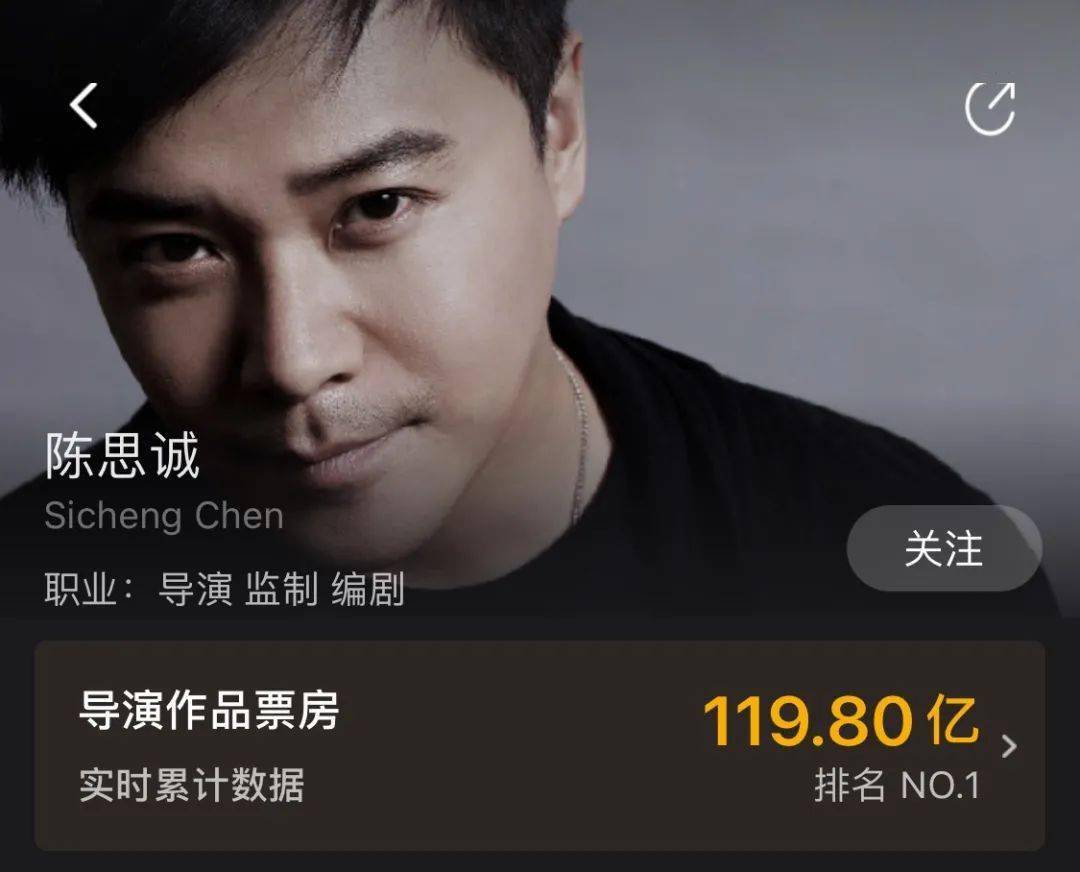The image size is (1080, 872).
Task: Tap the 职业 label
Action: click(x=81, y=589)
